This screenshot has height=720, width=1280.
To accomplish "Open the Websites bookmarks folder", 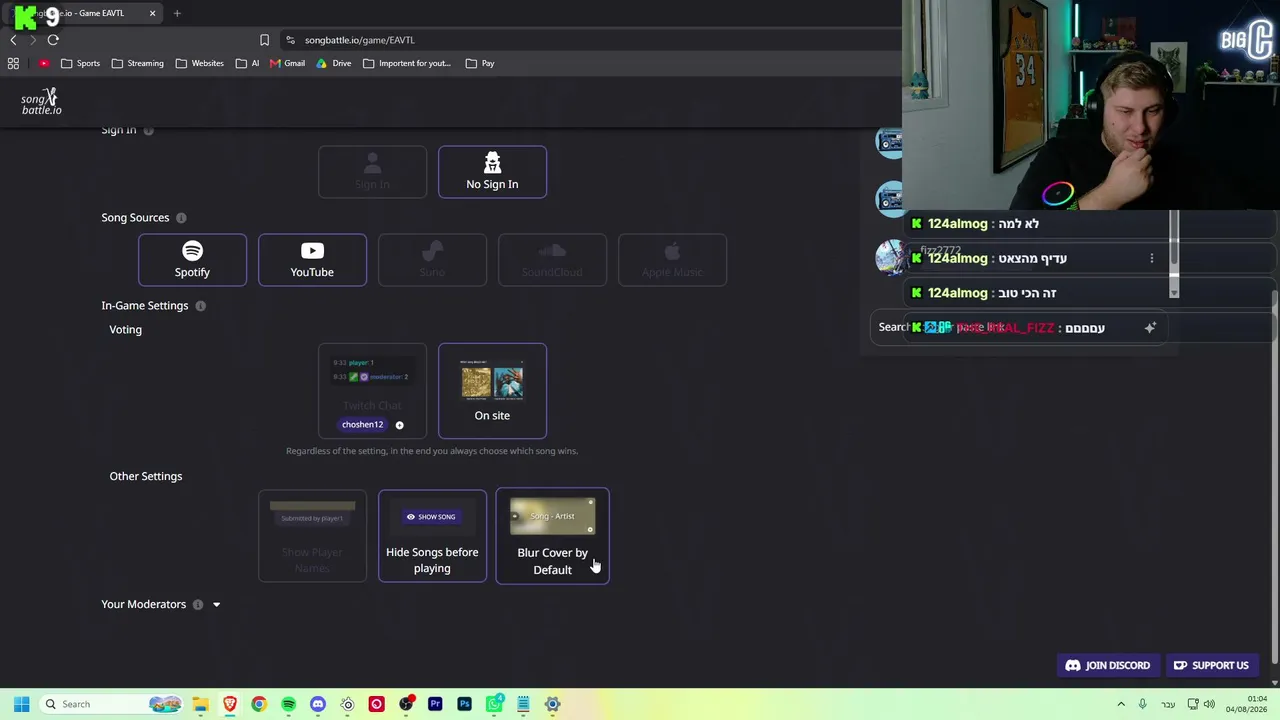I will coord(199,63).
